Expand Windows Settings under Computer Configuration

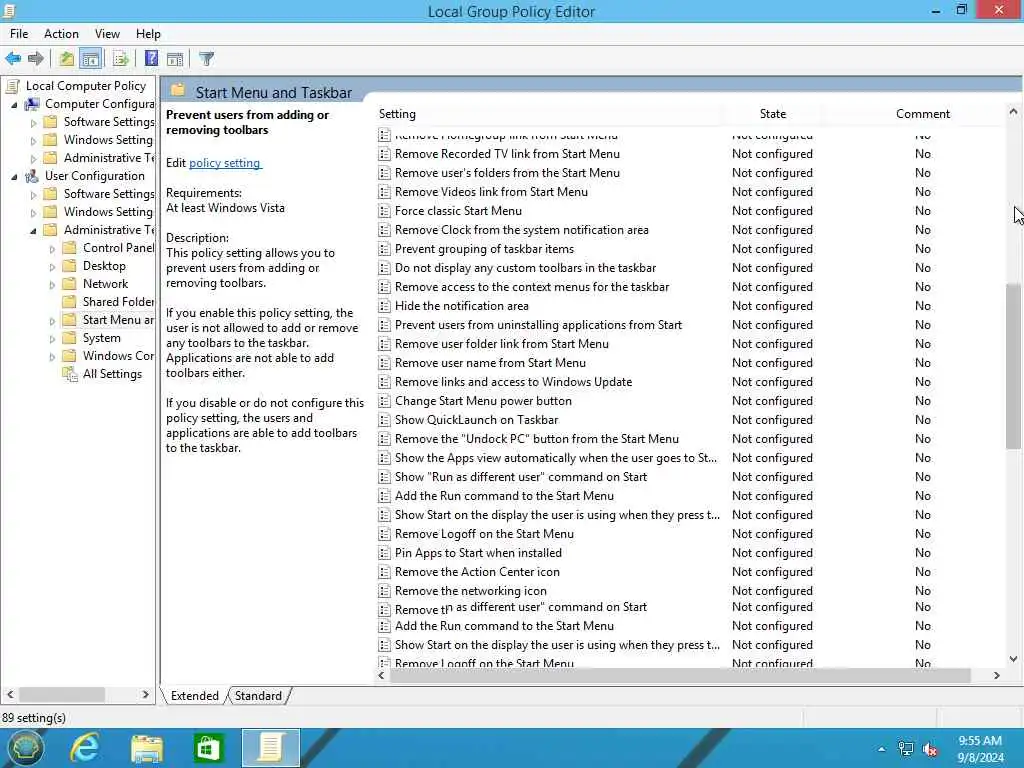33,140
